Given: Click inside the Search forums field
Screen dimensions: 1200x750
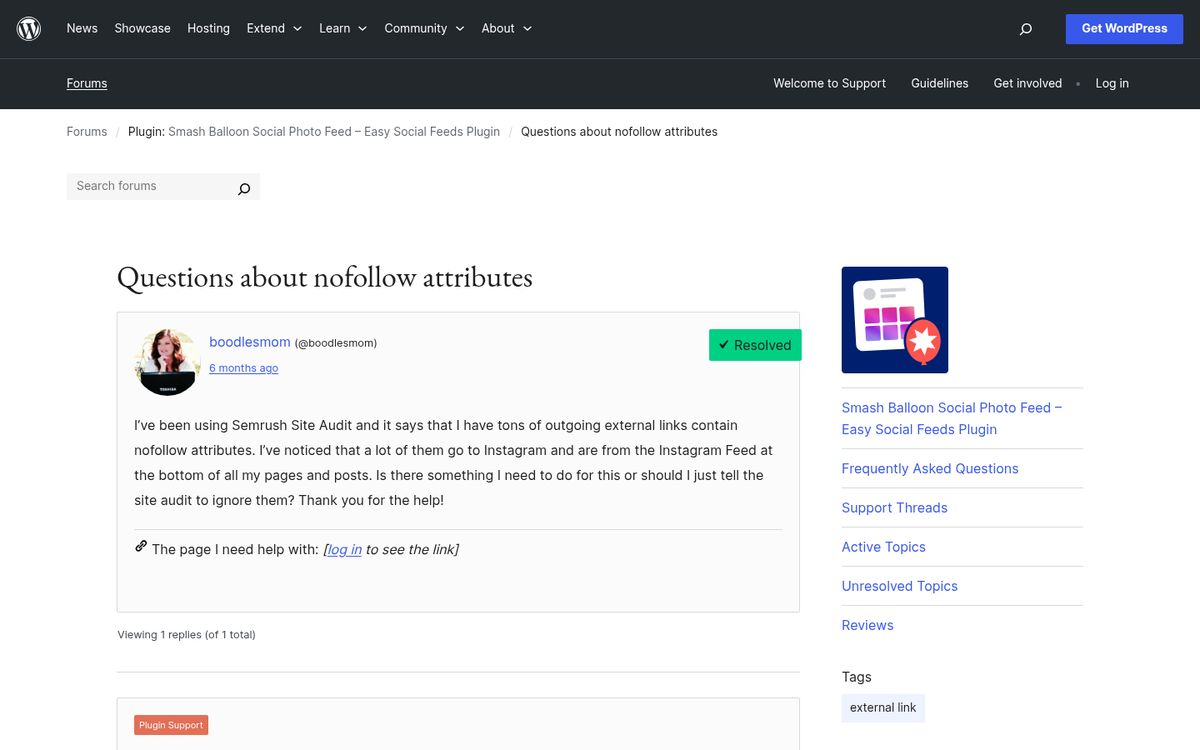Looking at the screenshot, I should 150,186.
